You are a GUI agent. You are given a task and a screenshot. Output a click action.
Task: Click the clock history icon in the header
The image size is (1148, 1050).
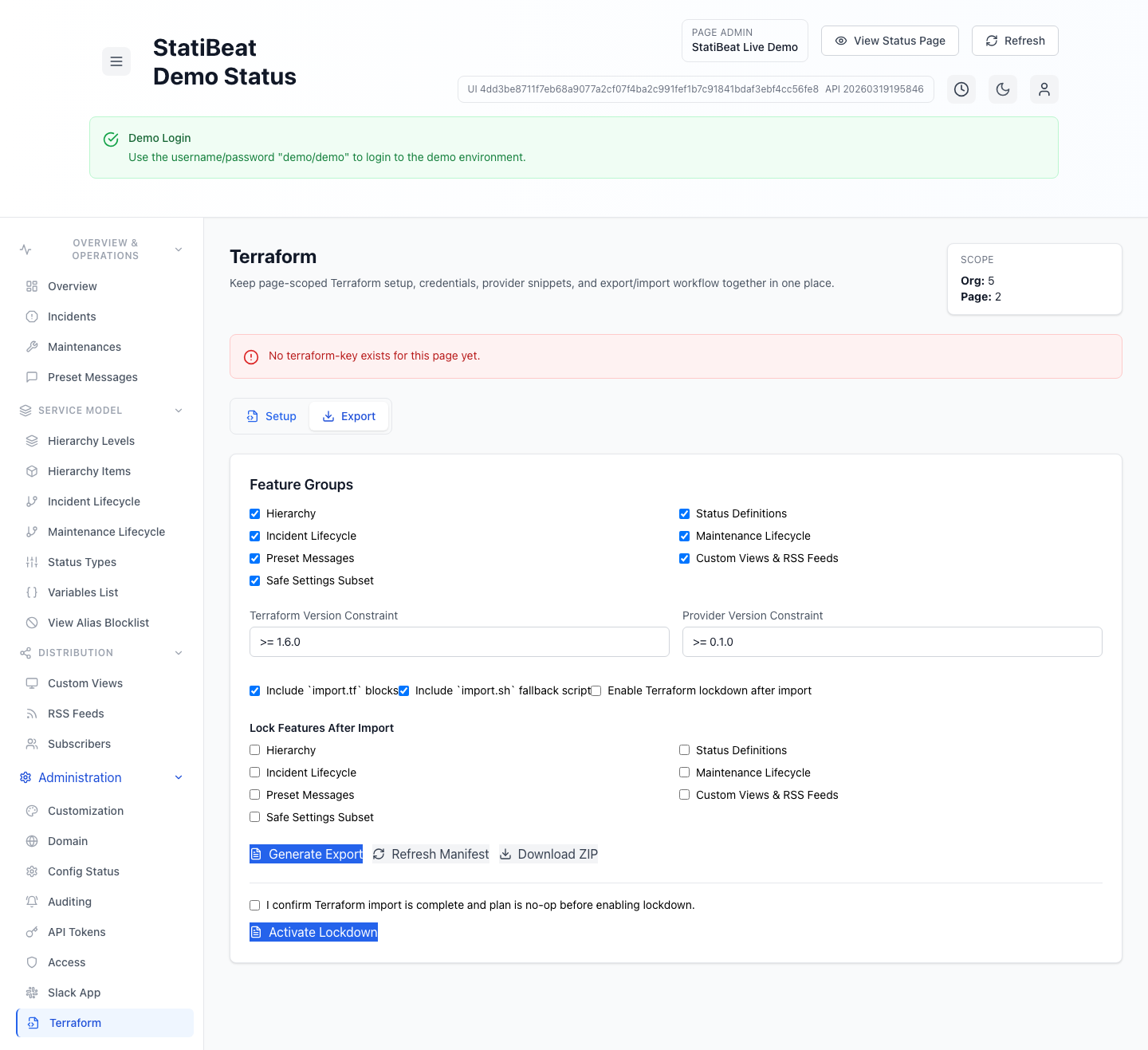(x=961, y=88)
